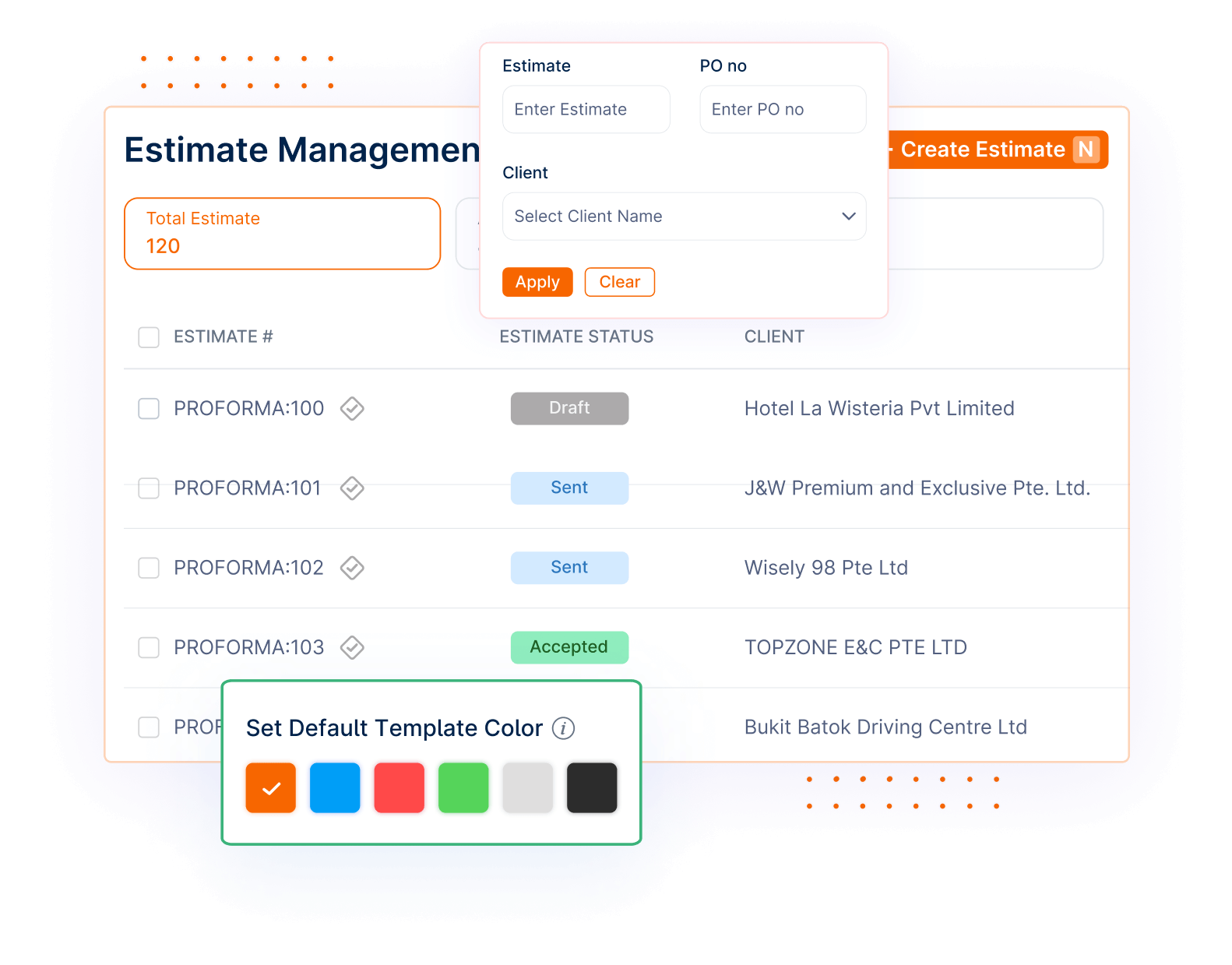
Task: Focus the Enter Estimate input field
Action: coord(586,109)
